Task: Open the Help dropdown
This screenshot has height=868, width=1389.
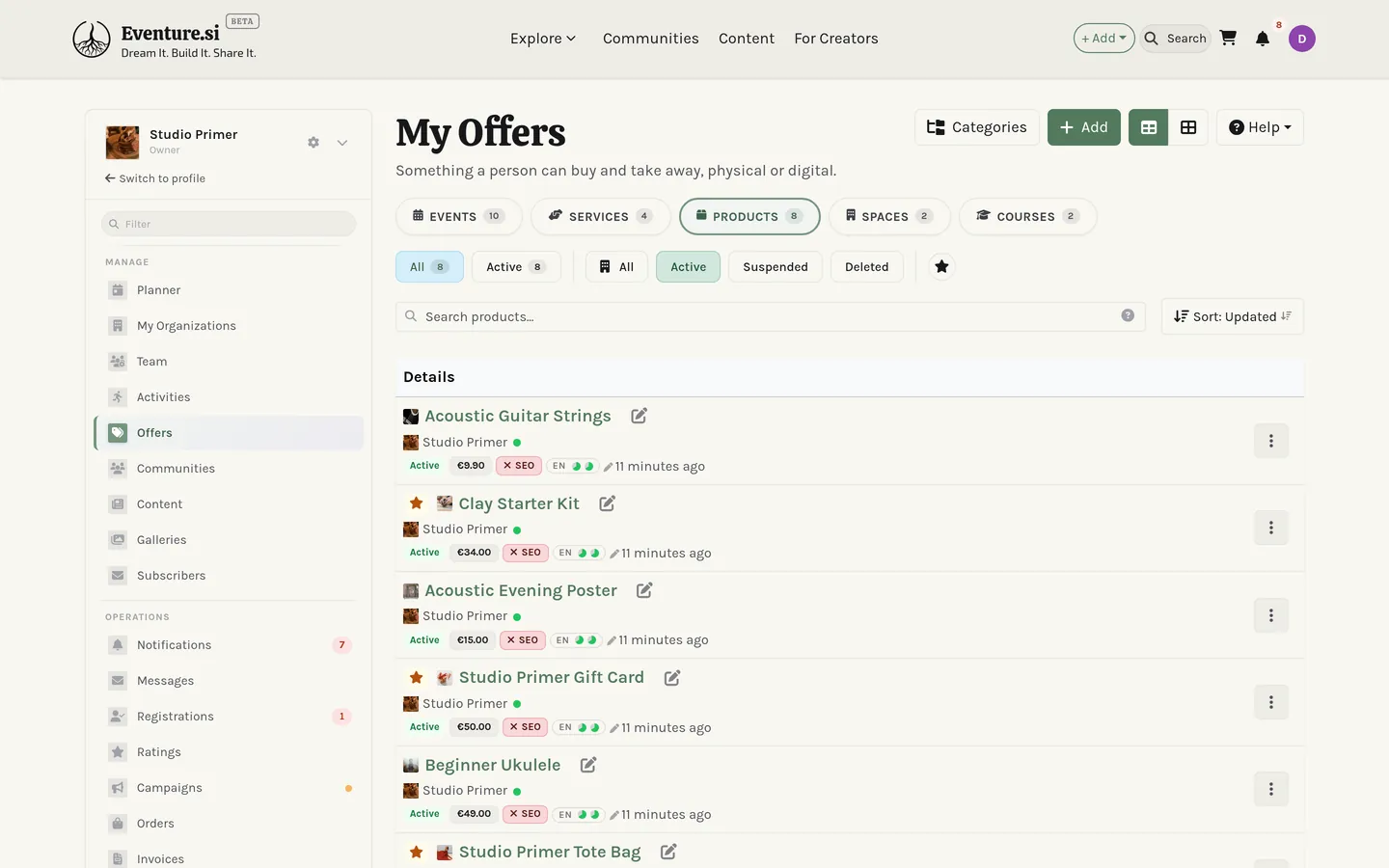Action: tap(1260, 127)
